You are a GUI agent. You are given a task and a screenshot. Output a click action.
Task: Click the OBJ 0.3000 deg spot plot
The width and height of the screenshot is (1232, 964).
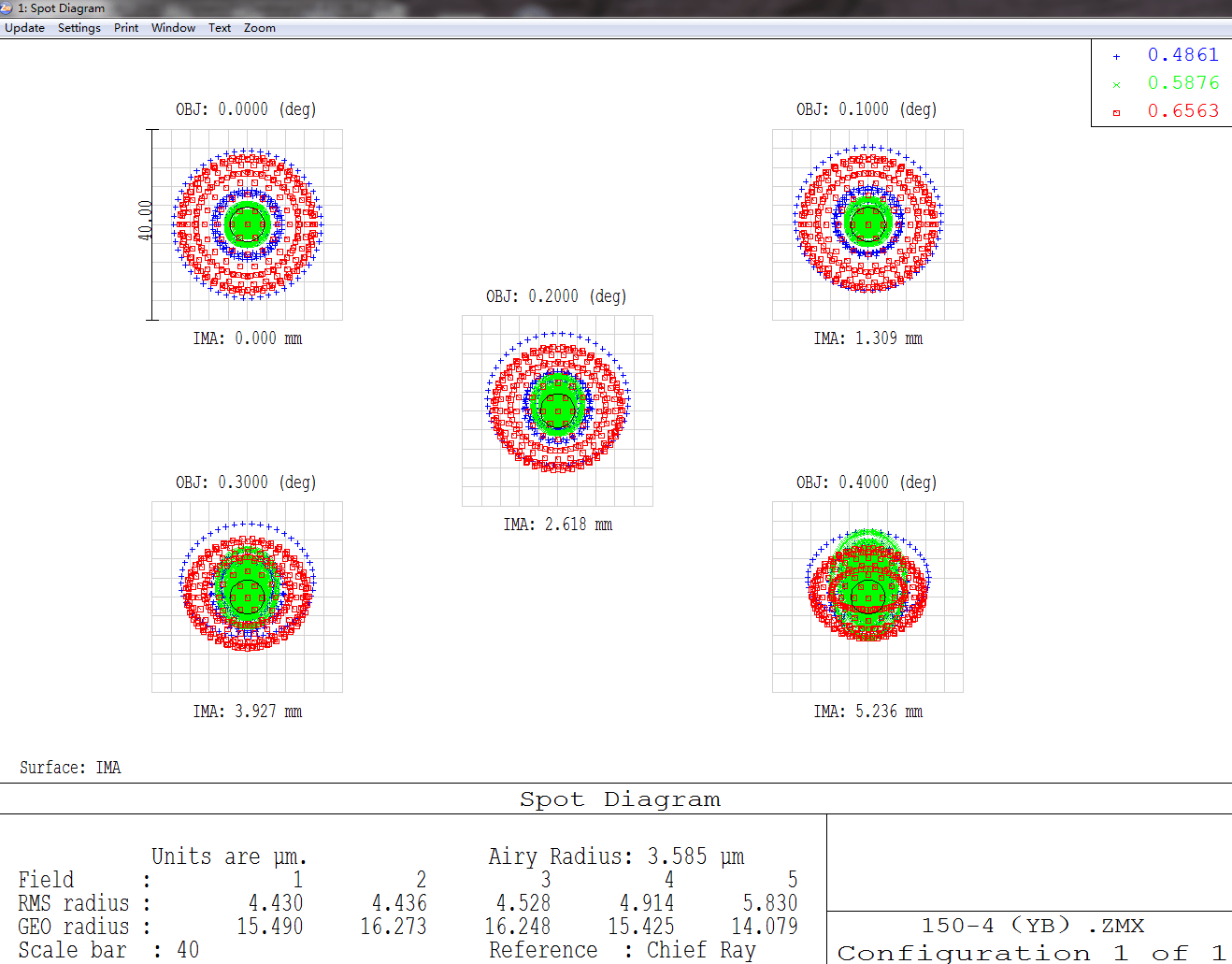coord(248,597)
